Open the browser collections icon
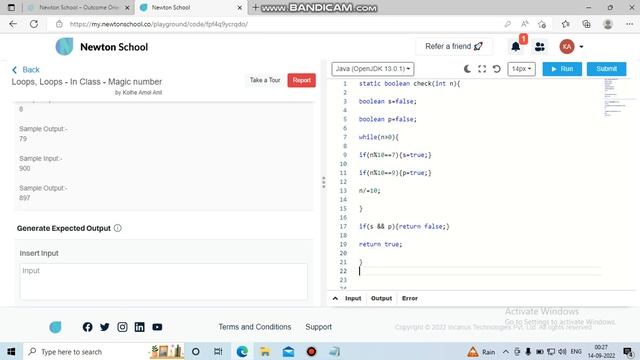Viewport: 640px width, 360px height. [x=587, y=24]
